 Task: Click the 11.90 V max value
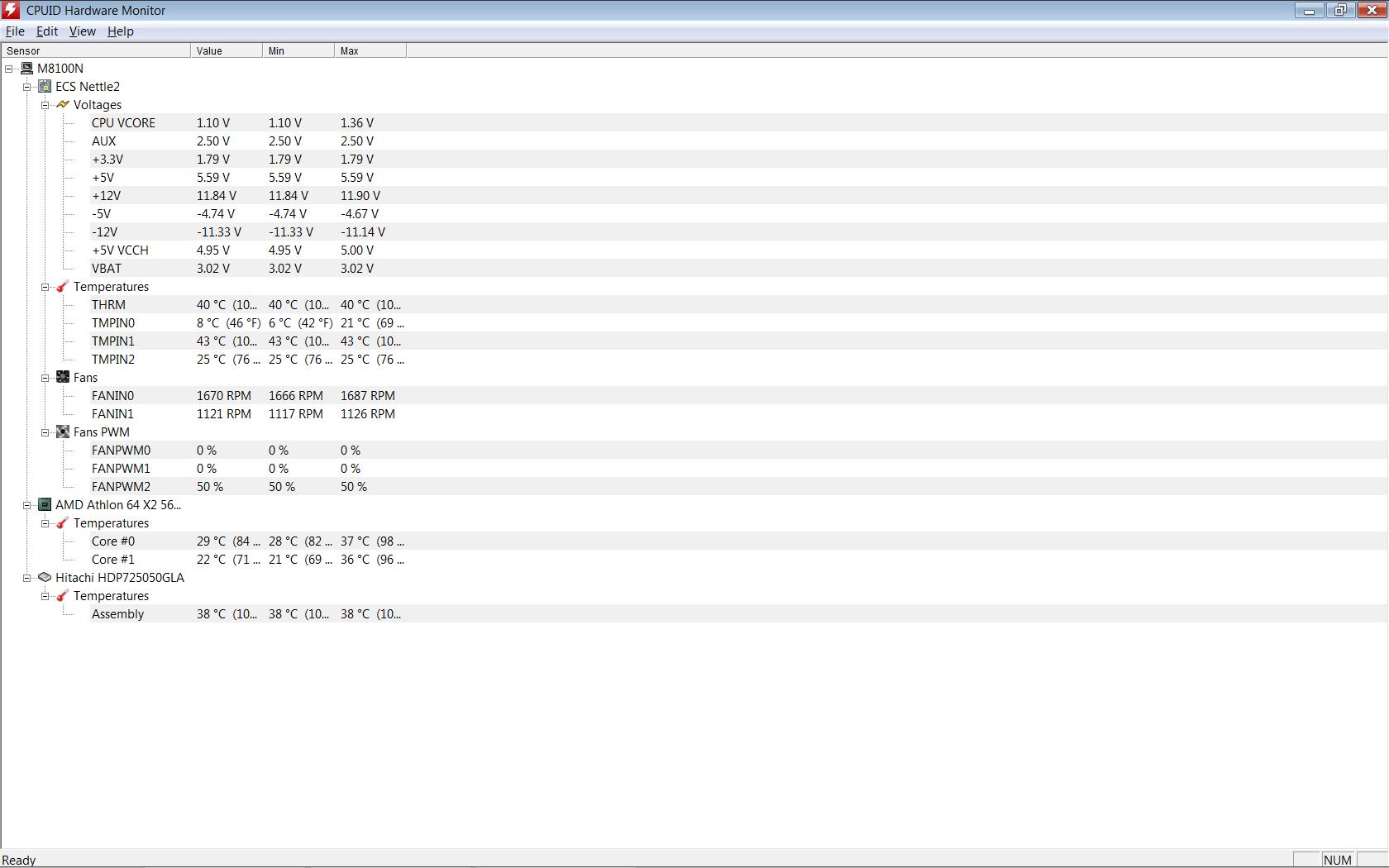pos(360,196)
